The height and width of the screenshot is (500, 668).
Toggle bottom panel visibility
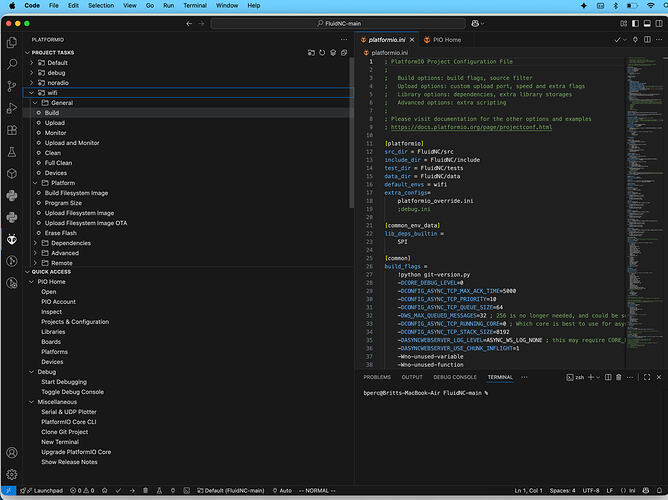(647, 23)
